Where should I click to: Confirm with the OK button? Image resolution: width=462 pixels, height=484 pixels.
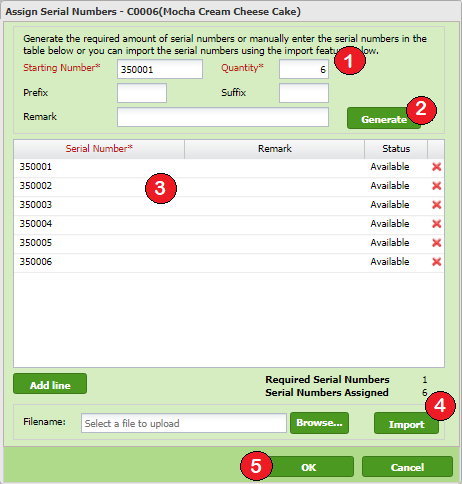(308, 467)
